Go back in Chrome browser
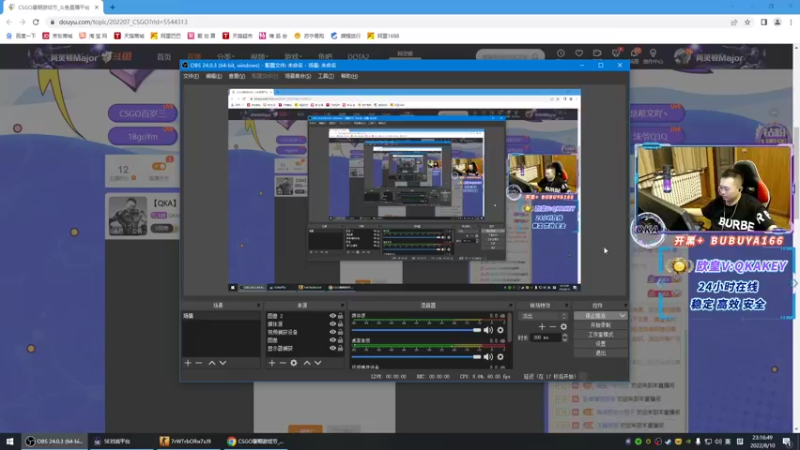The height and width of the screenshot is (450, 800). (x=9, y=22)
